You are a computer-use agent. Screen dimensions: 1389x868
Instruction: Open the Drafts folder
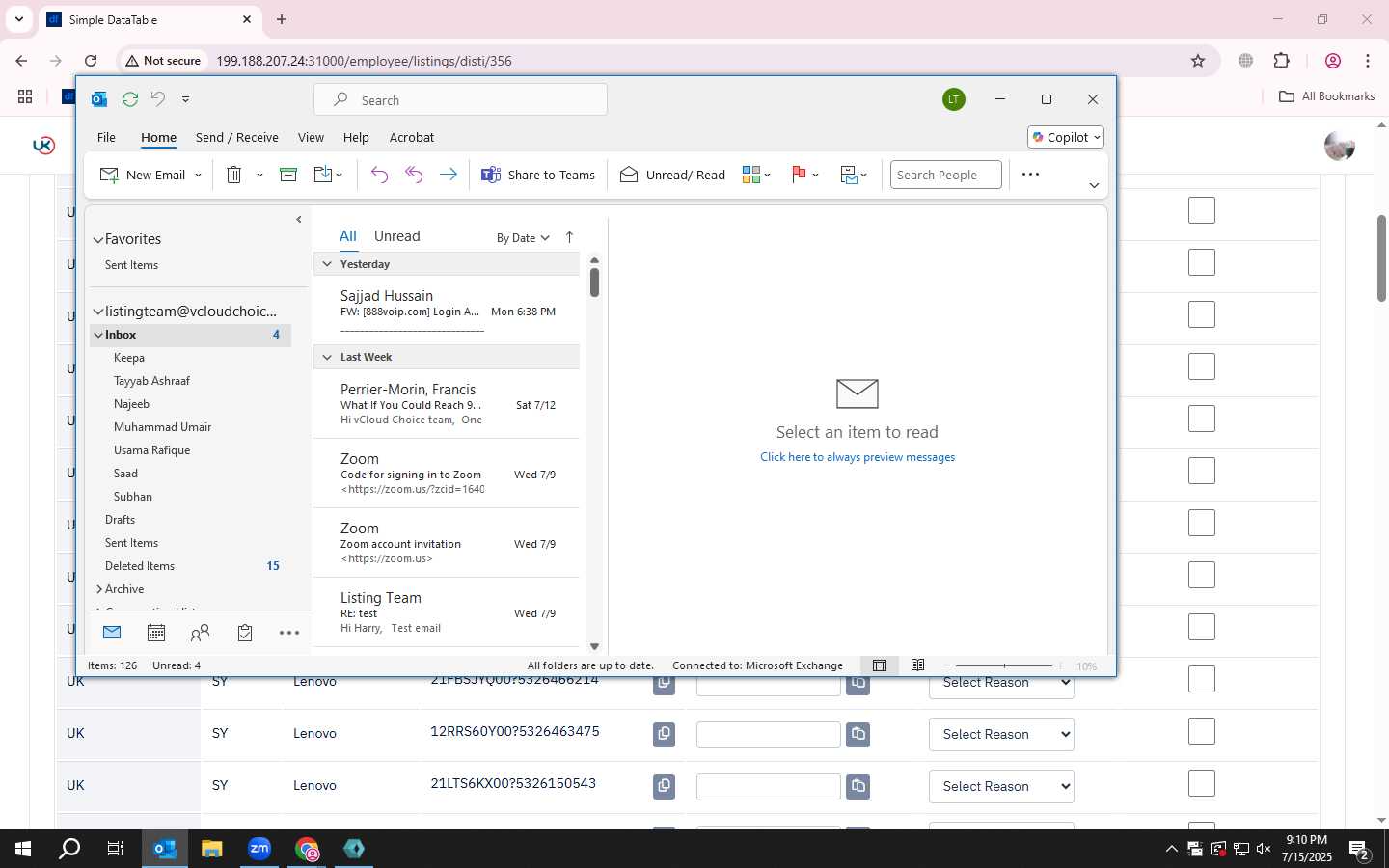120,520
